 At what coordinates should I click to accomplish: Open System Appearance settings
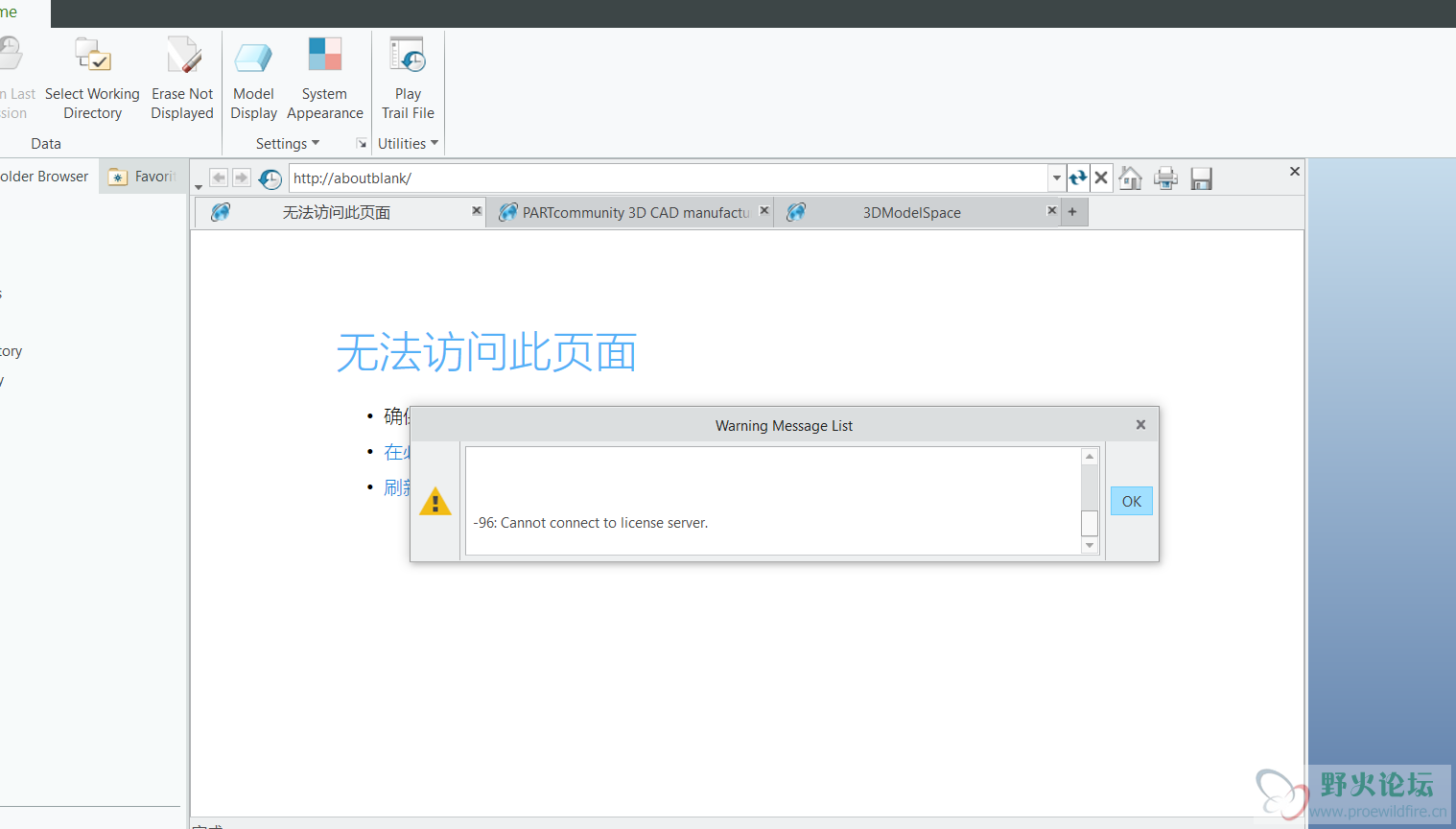(x=325, y=79)
